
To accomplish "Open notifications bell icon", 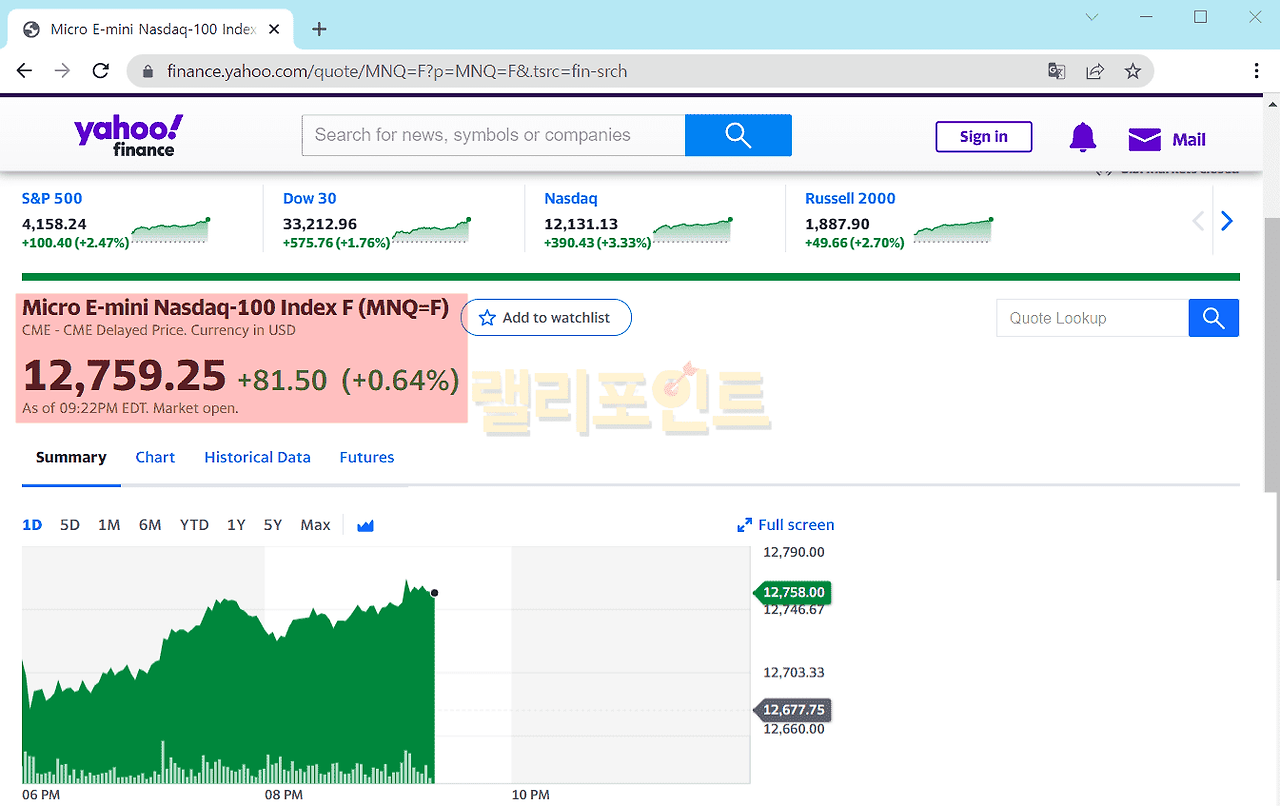I will coord(1082,138).
